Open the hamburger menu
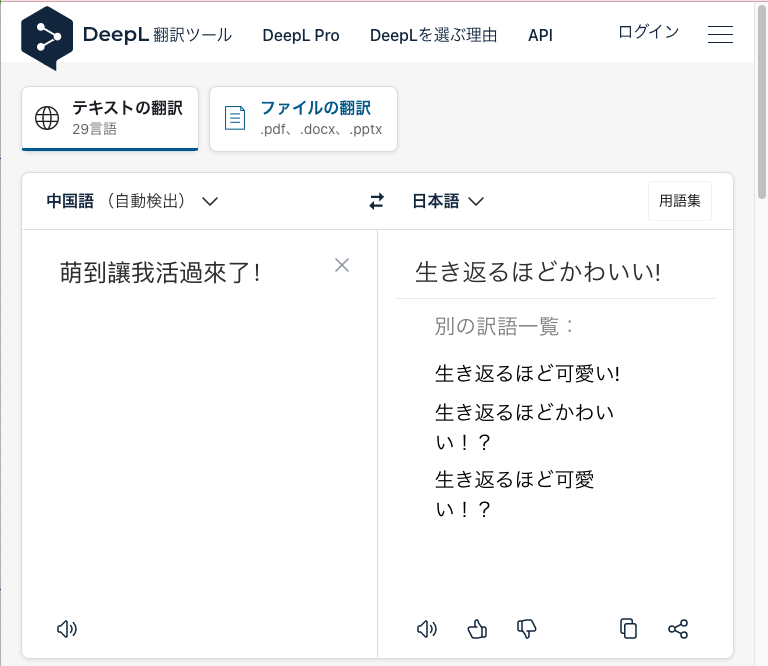Image resolution: width=768 pixels, height=666 pixels. [x=720, y=34]
